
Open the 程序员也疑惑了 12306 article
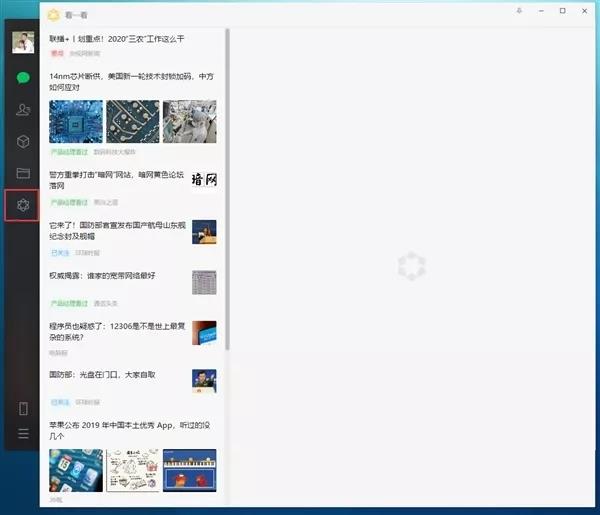117,331
